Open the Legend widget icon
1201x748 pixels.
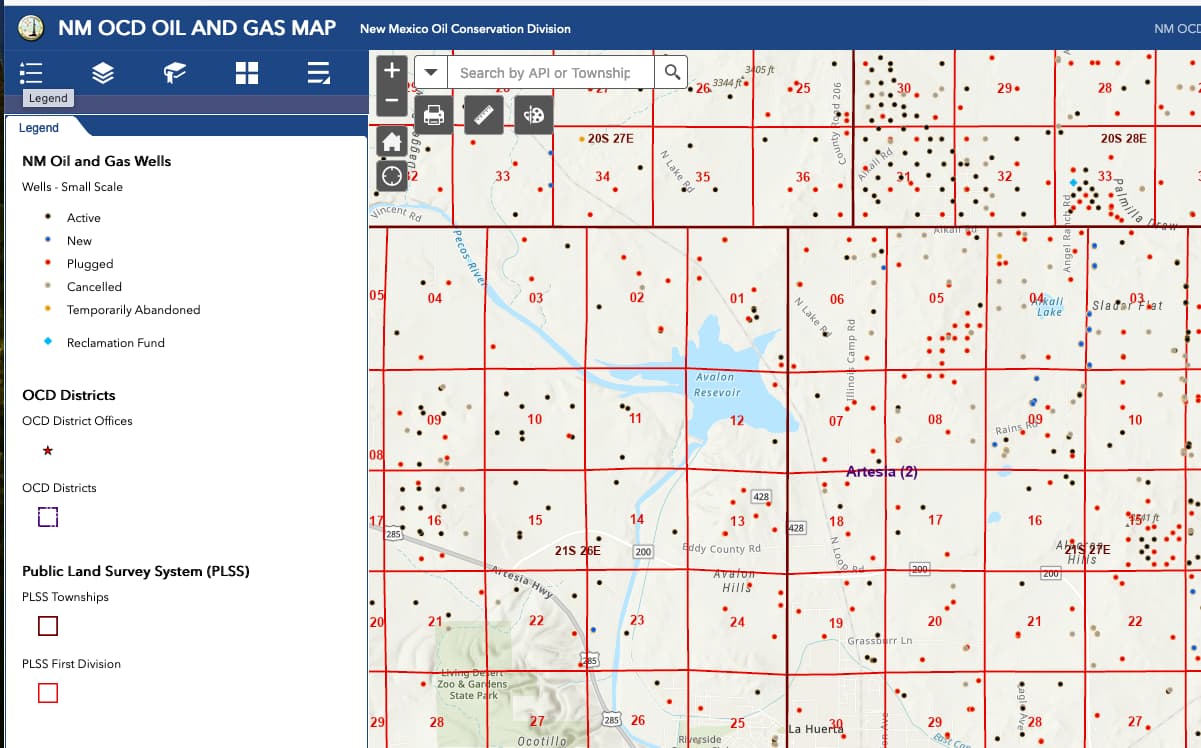coord(31,73)
